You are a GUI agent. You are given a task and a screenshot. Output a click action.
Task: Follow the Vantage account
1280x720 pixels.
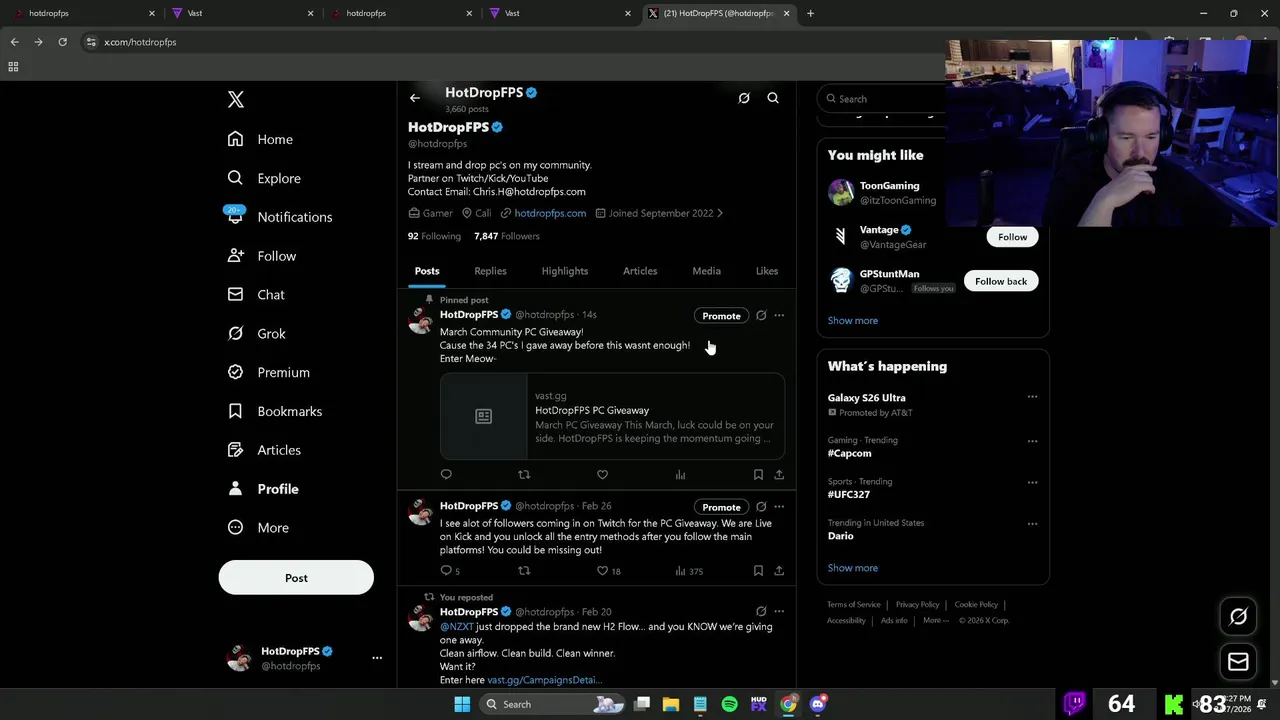tap(1012, 237)
